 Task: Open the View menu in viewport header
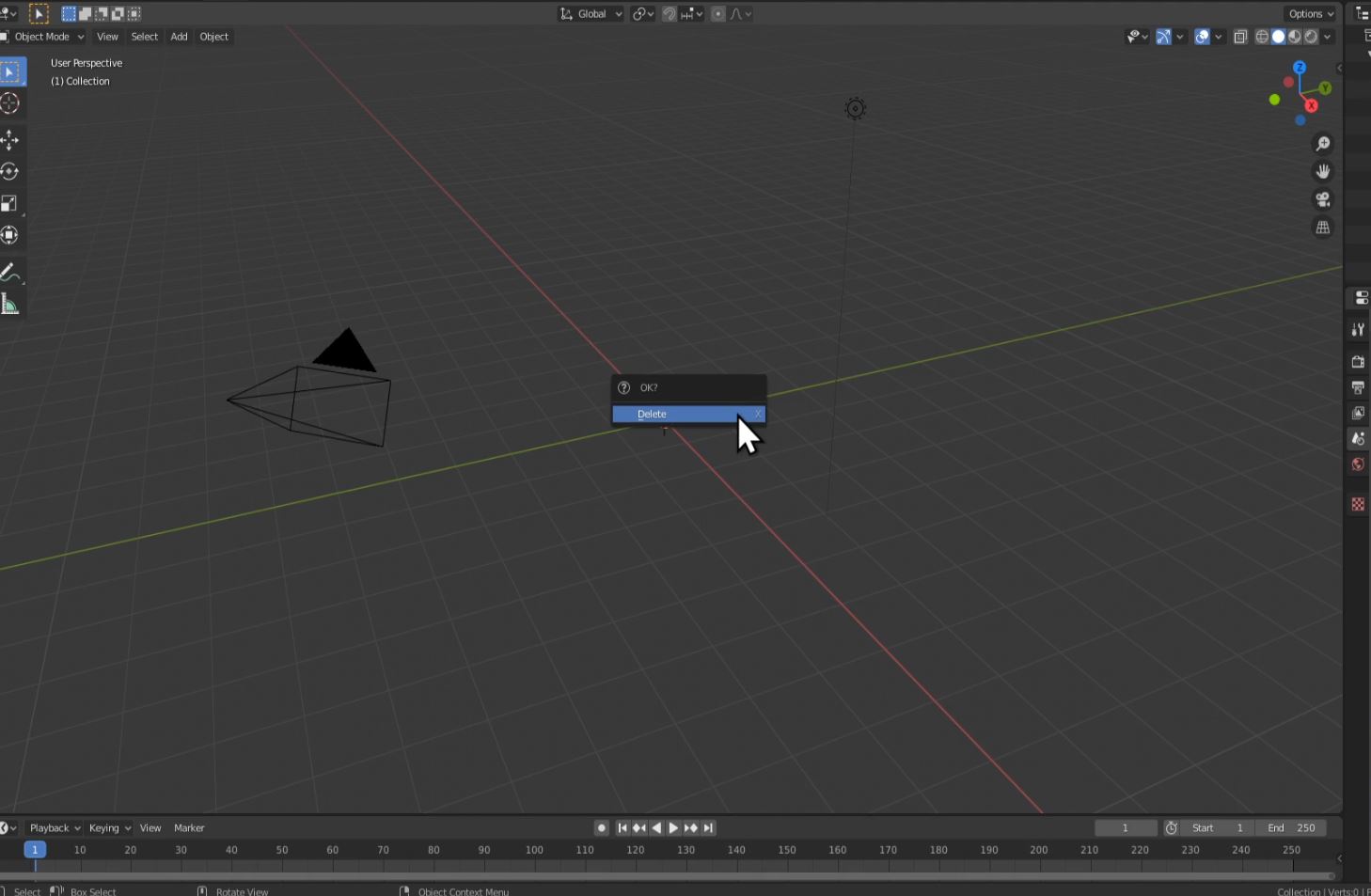pyautogui.click(x=107, y=37)
